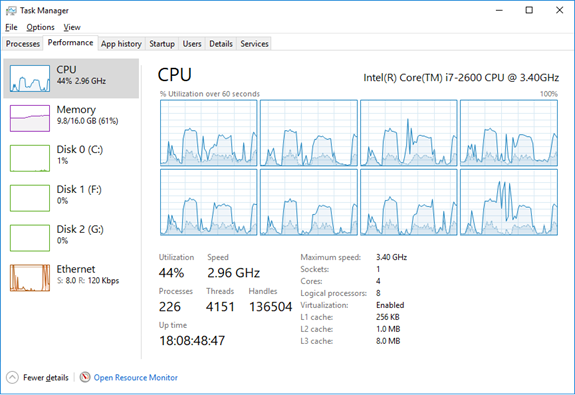Click the Task Manager title bar icon
The image size is (575, 395).
[x=11, y=11]
